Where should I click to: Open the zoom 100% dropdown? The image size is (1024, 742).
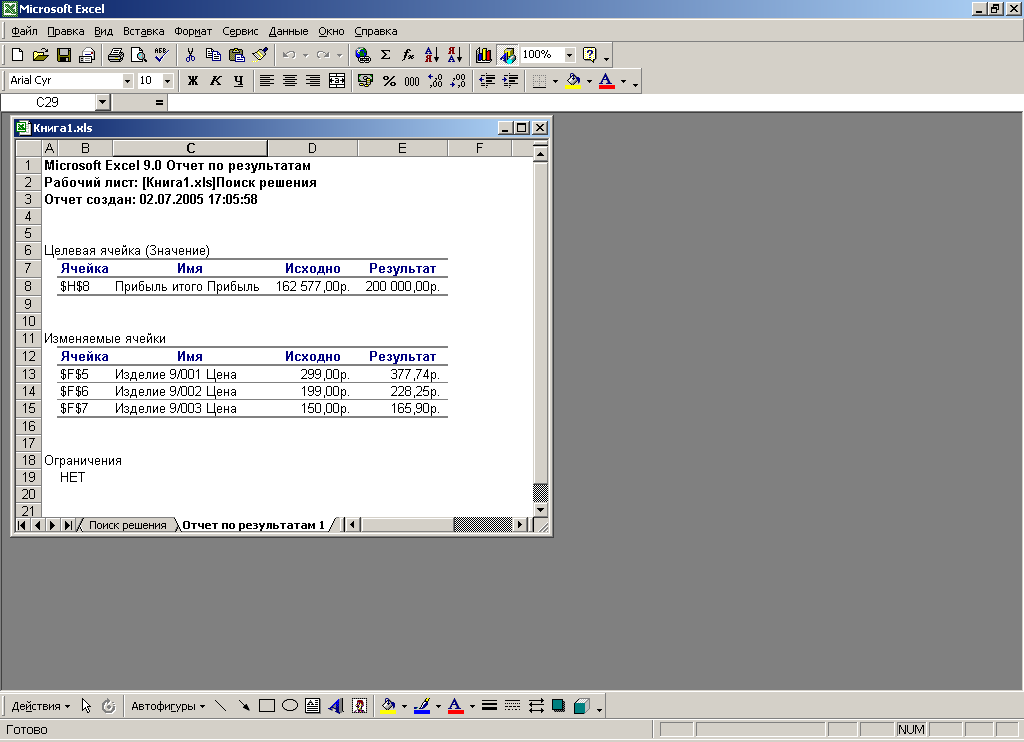569,55
